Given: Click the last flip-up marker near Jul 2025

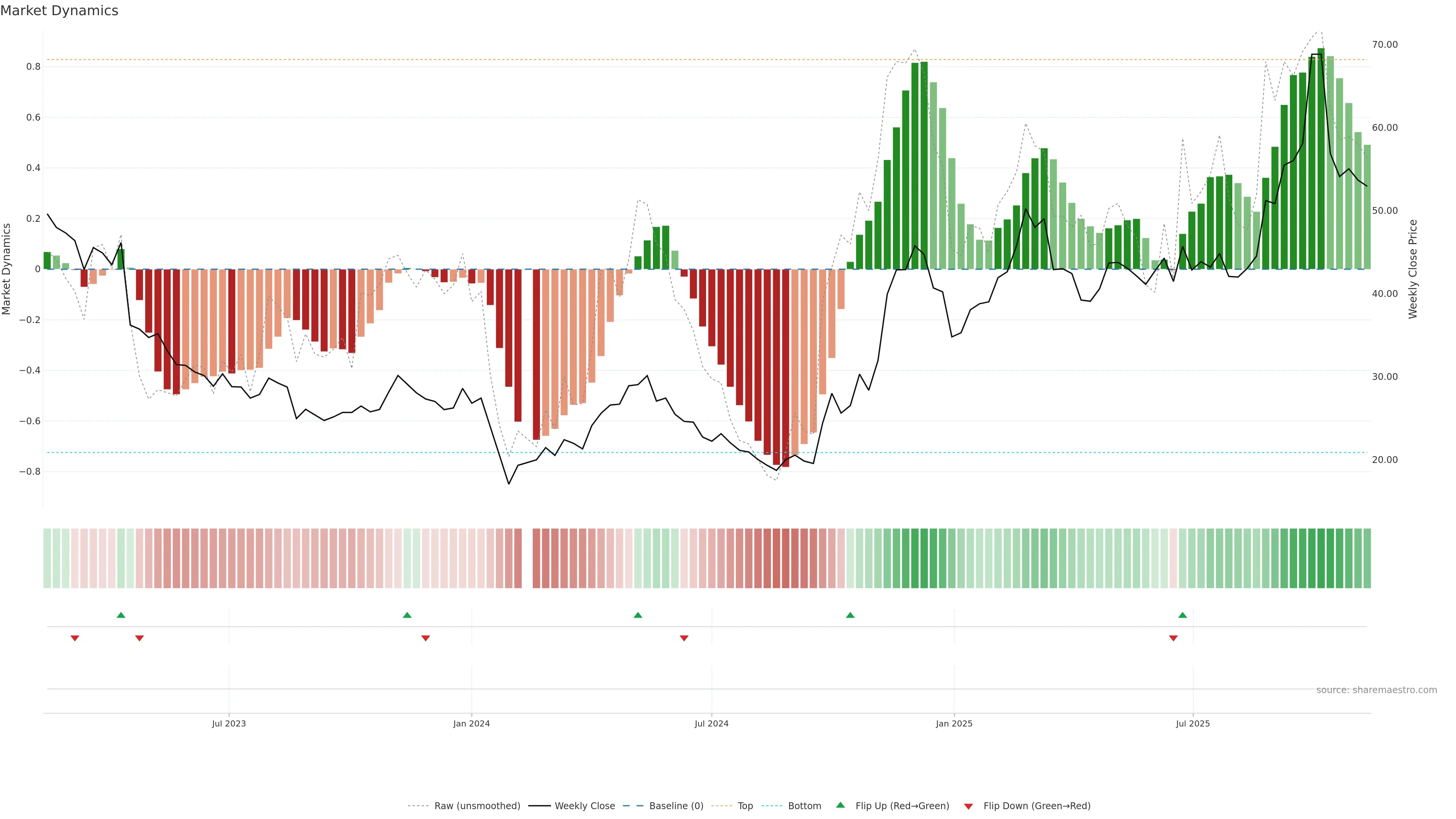Looking at the screenshot, I should [x=1183, y=615].
